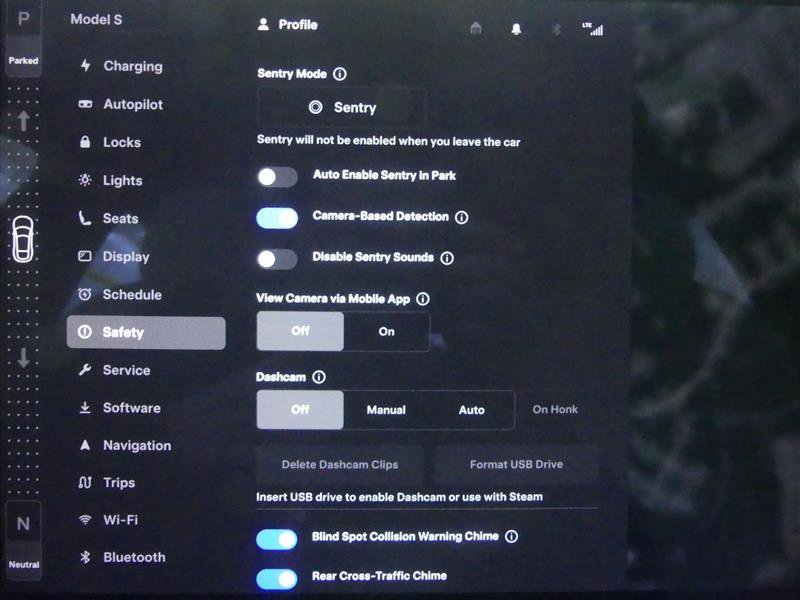
Task: Select the Schedule menu item
Action: pyautogui.click(x=120, y=294)
